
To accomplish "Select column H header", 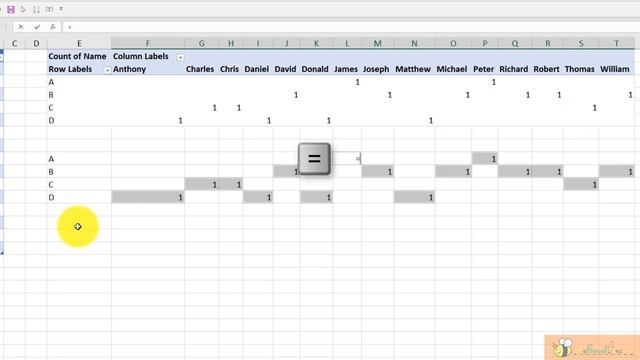I will pyautogui.click(x=231, y=43).
